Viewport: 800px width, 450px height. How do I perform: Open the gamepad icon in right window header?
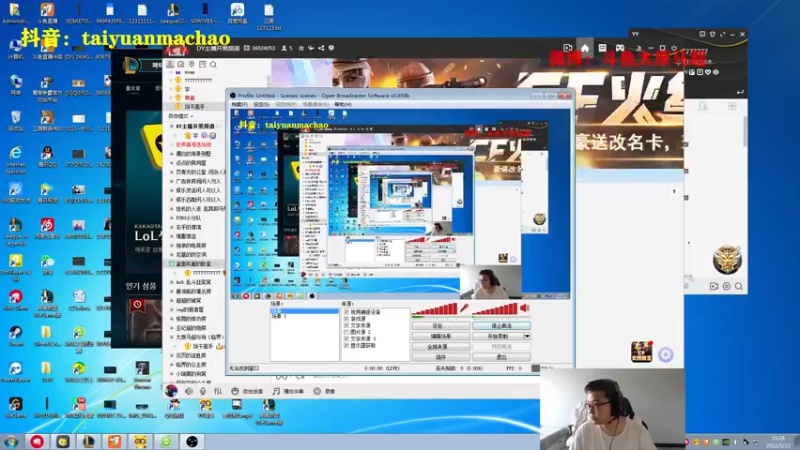click(x=619, y=48)
